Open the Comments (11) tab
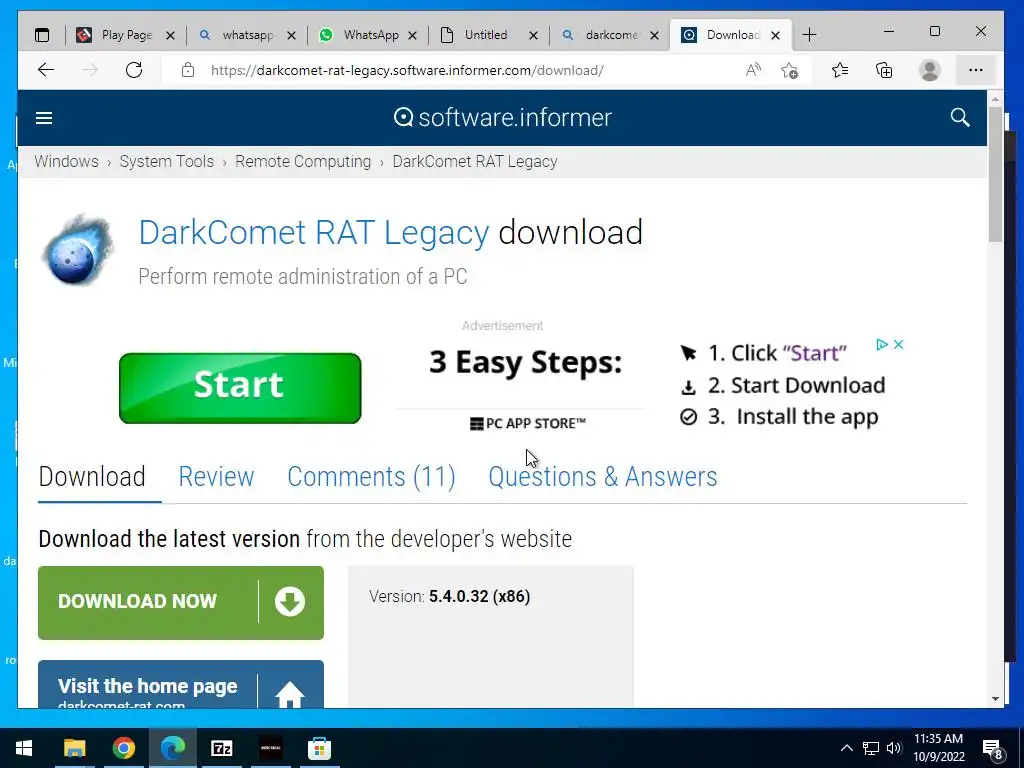This screenshot has width=1024, height=768. pyautogui.click(x=372, y=477)
